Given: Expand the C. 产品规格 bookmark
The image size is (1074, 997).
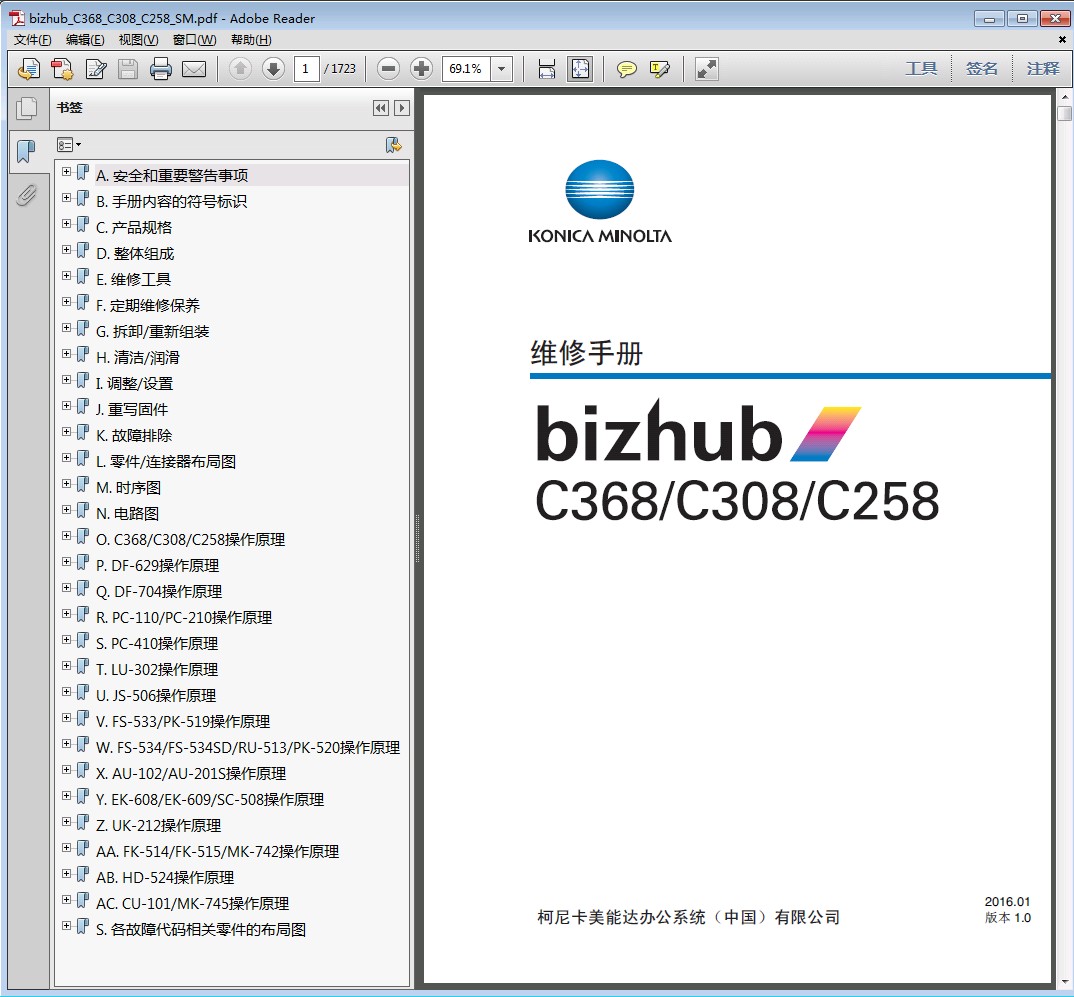Looking at the screenshot, I should click(x=66, y=224).
